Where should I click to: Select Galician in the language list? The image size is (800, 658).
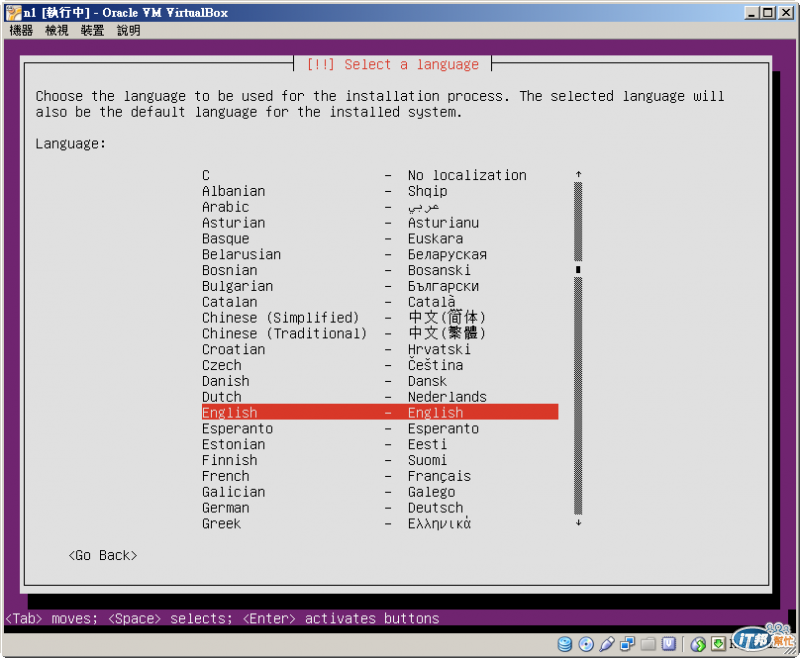(380, 491)
